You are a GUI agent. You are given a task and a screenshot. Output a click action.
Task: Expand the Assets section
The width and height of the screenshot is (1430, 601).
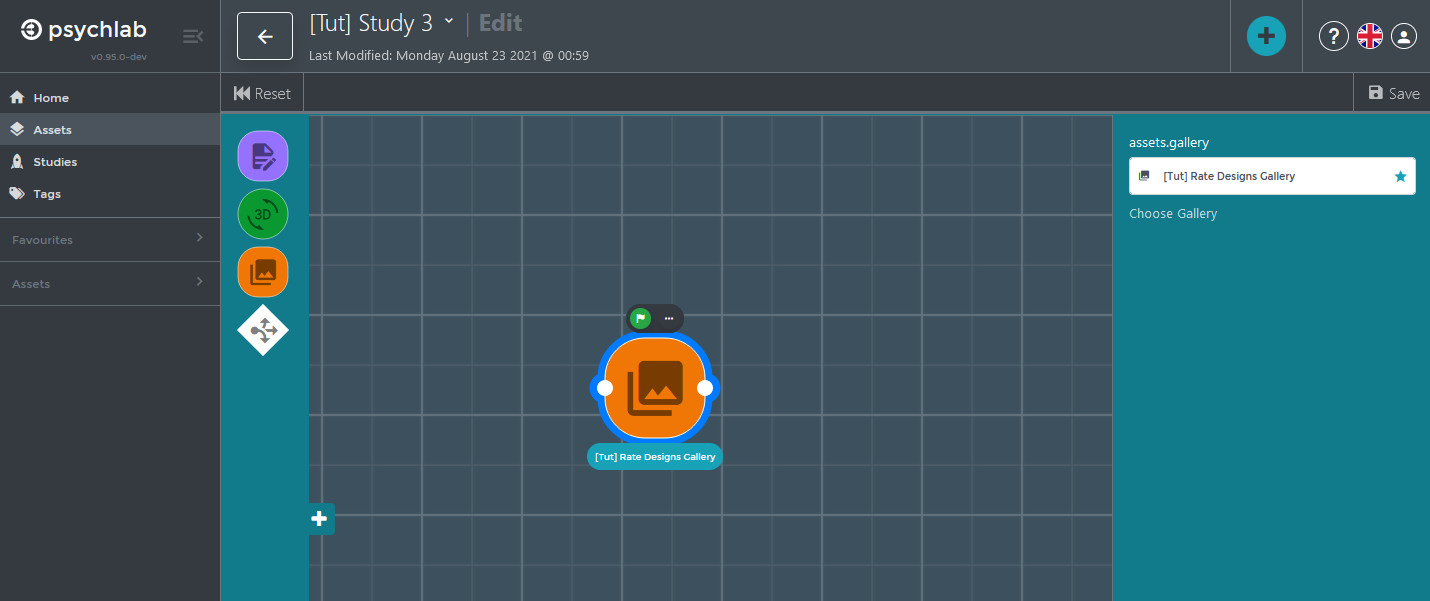coord(110,283)
